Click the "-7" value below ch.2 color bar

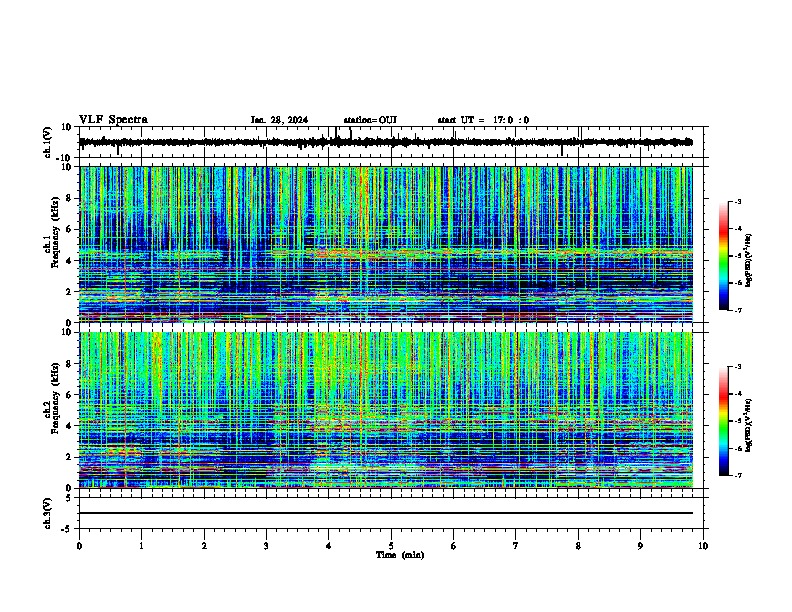point(738,475)
